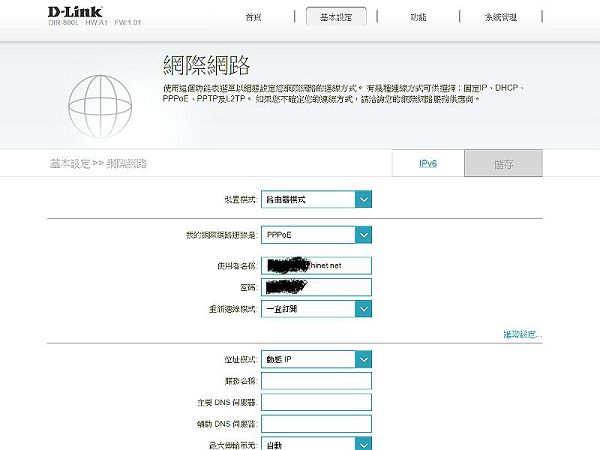Click the globe internet icon
The width and height of the screenshot is (600, 450).
click(x=100, y=106)
